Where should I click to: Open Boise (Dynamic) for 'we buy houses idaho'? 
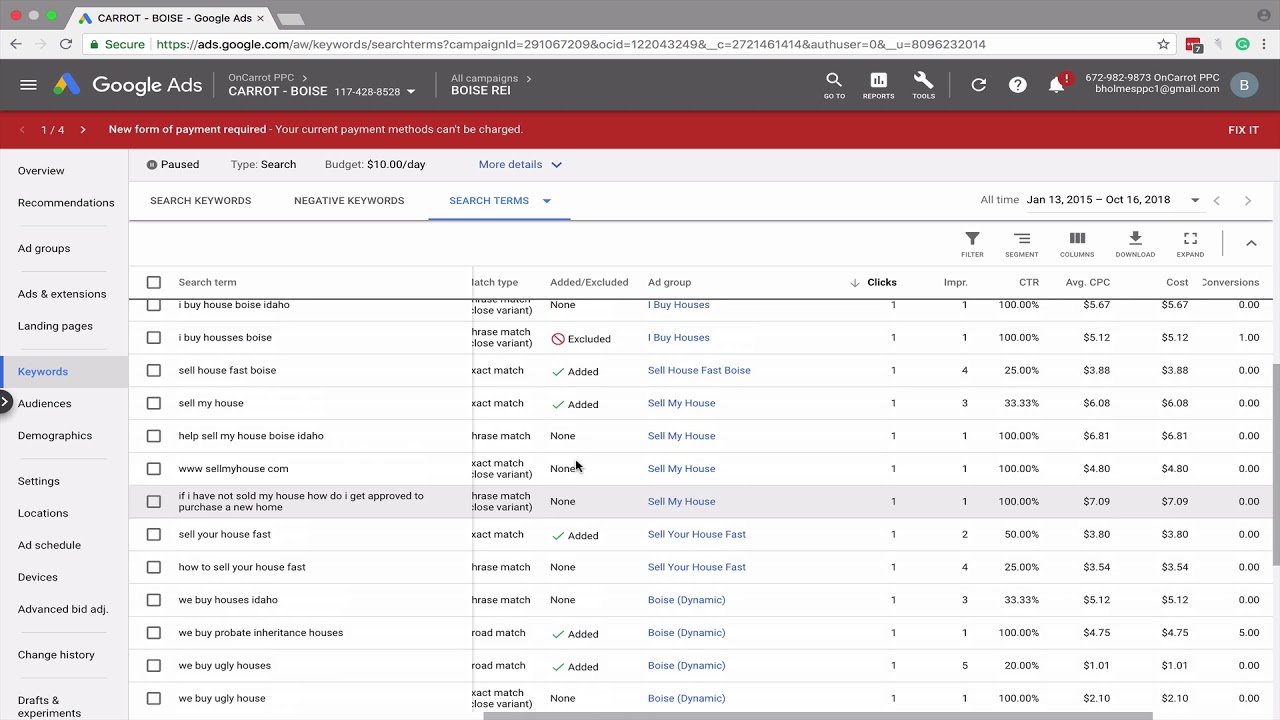coord(686,600)
